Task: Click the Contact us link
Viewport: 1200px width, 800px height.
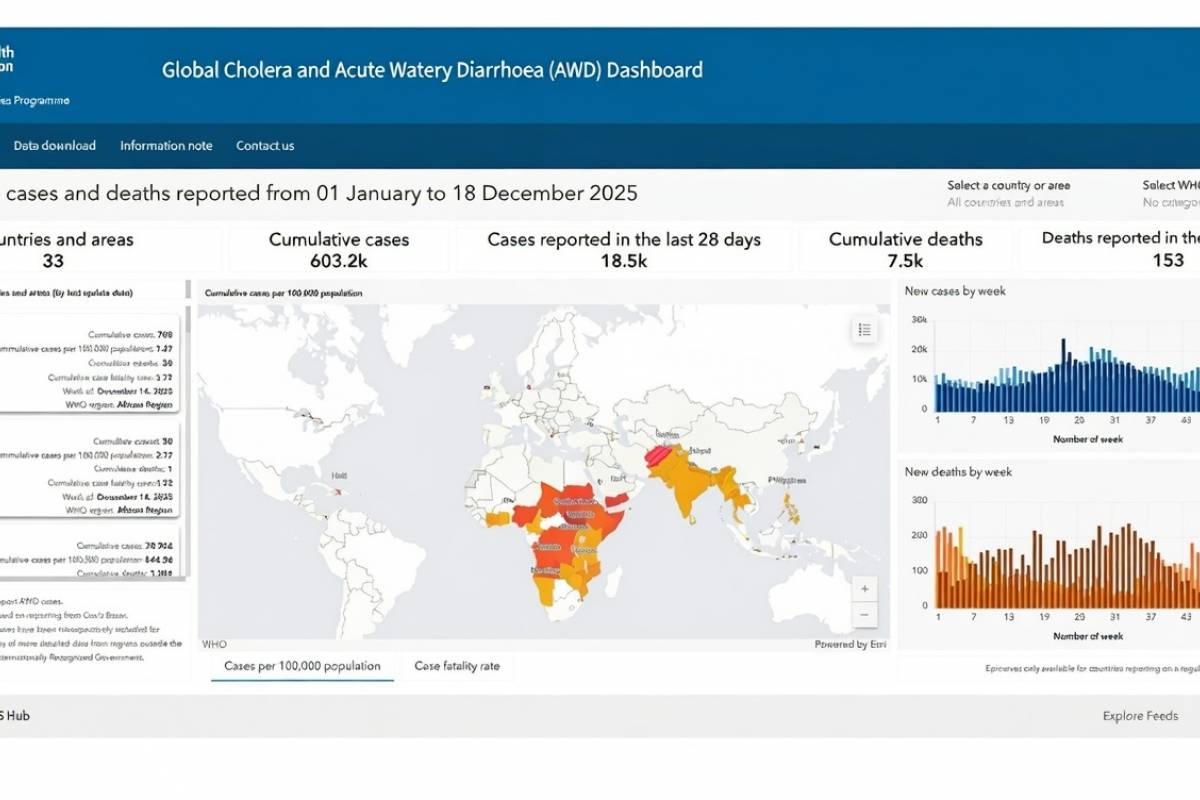Action: pos(264,145)
